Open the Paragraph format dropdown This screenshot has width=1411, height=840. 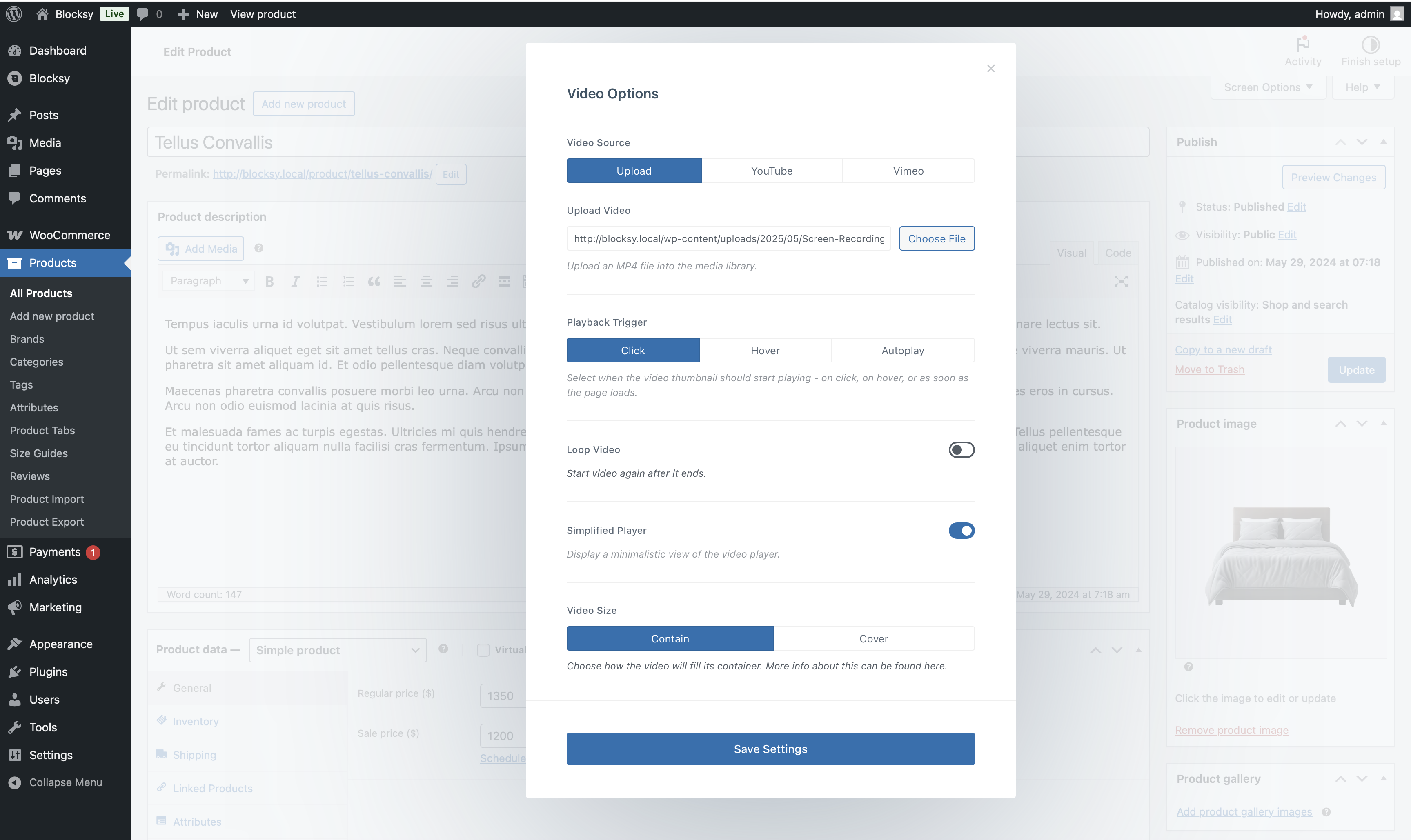[x=208, y=281]
